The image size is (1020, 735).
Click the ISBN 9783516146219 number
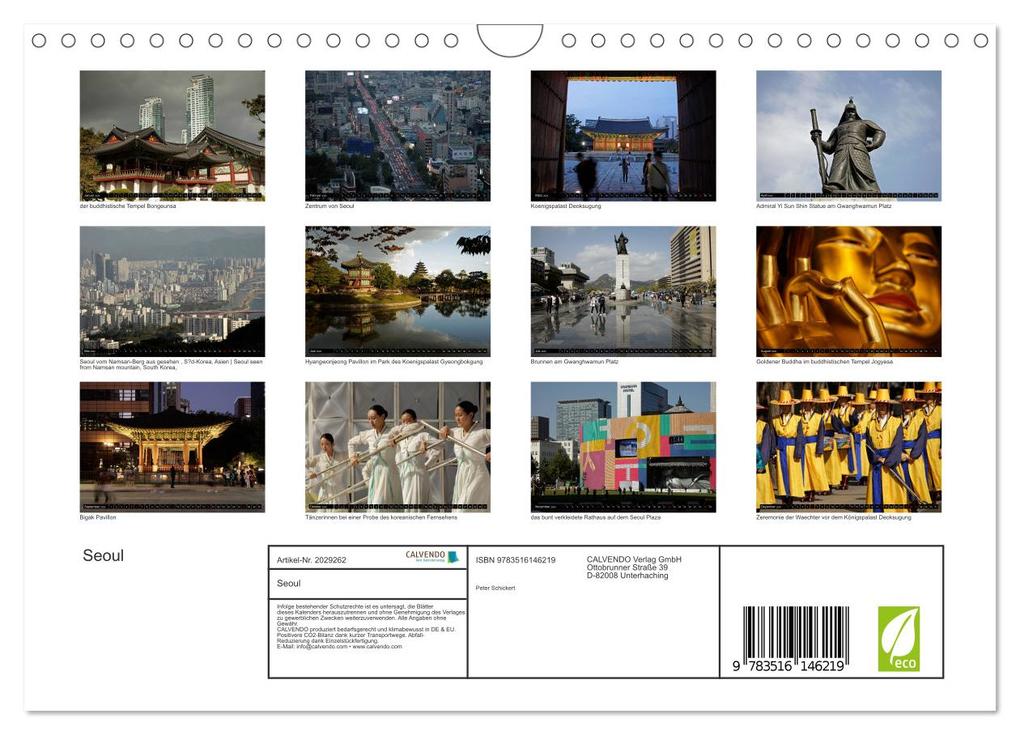pyautogui.click(x=515, y=560)
